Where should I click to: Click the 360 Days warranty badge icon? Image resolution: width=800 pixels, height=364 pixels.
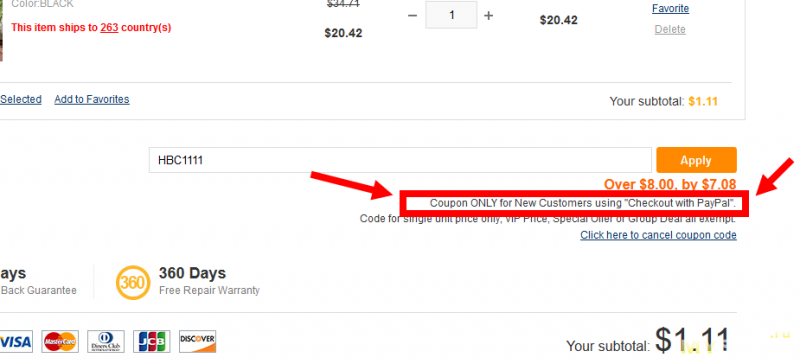[x=133, y=282]
